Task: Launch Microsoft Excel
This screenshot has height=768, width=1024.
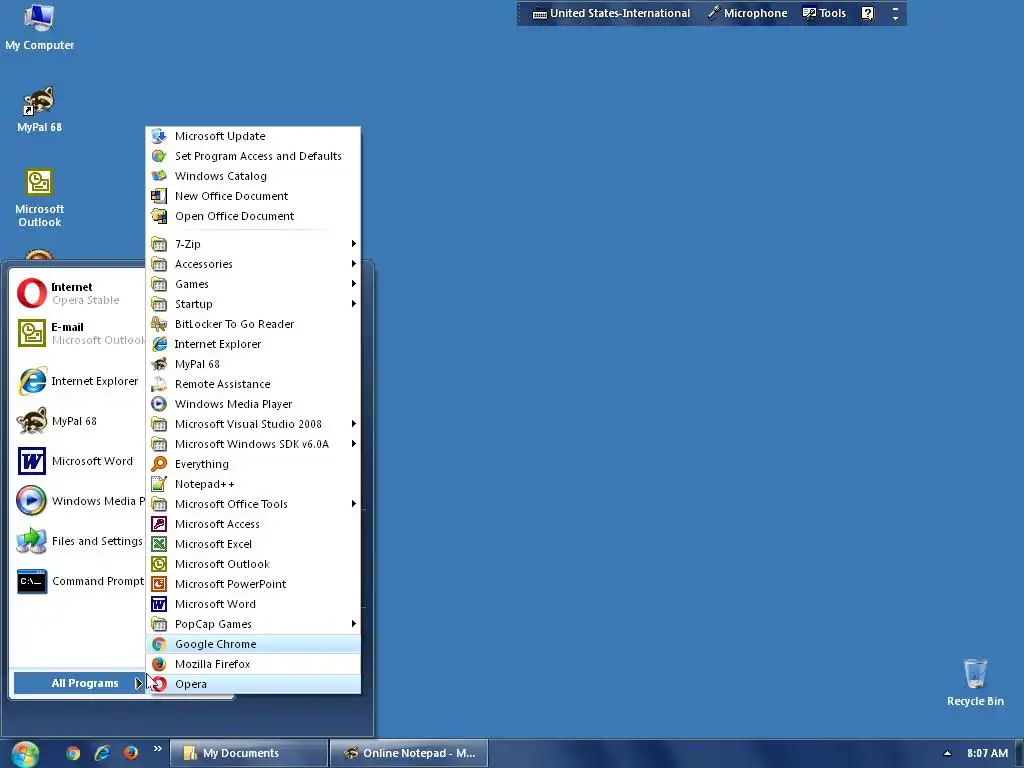Action: tap(253, 544)
